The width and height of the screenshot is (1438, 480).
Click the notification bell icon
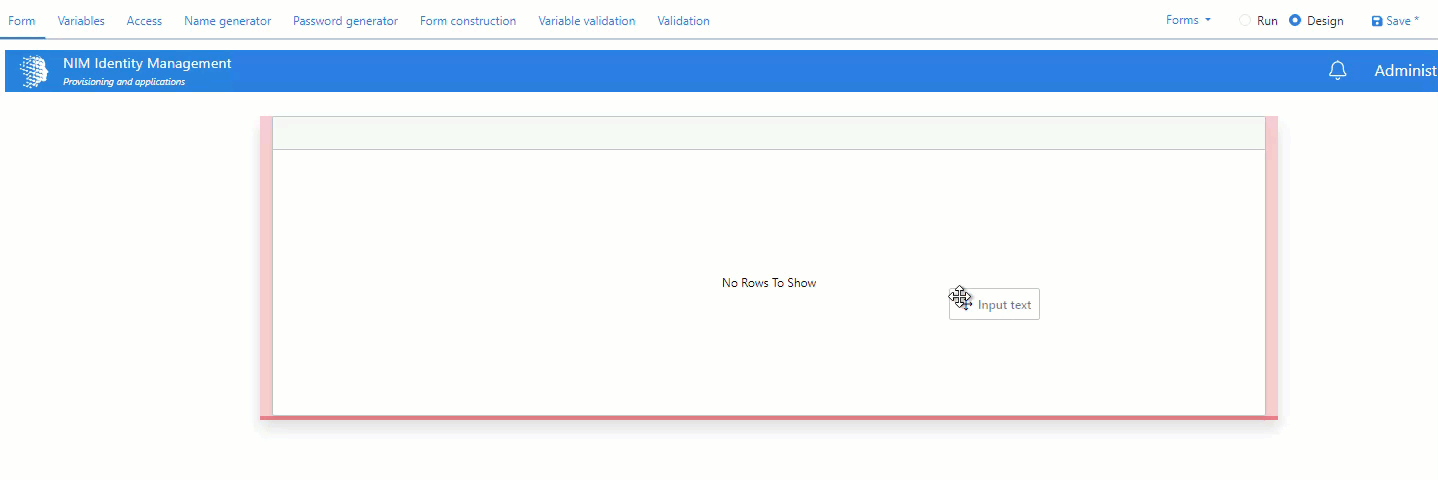click(x=1337, y=71)
